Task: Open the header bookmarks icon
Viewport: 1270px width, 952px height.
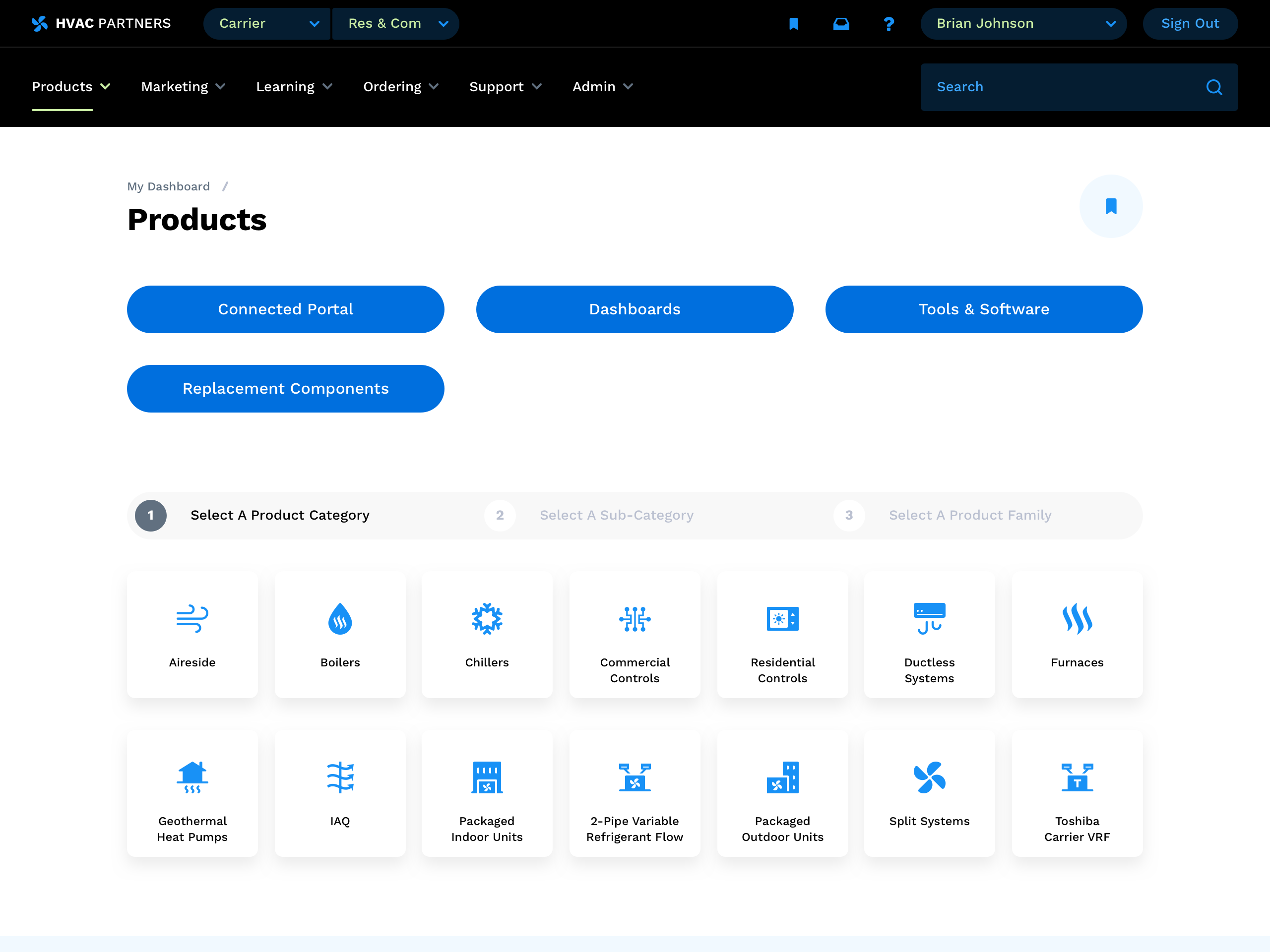Action: pyautogui.click(x=793, y=23)
